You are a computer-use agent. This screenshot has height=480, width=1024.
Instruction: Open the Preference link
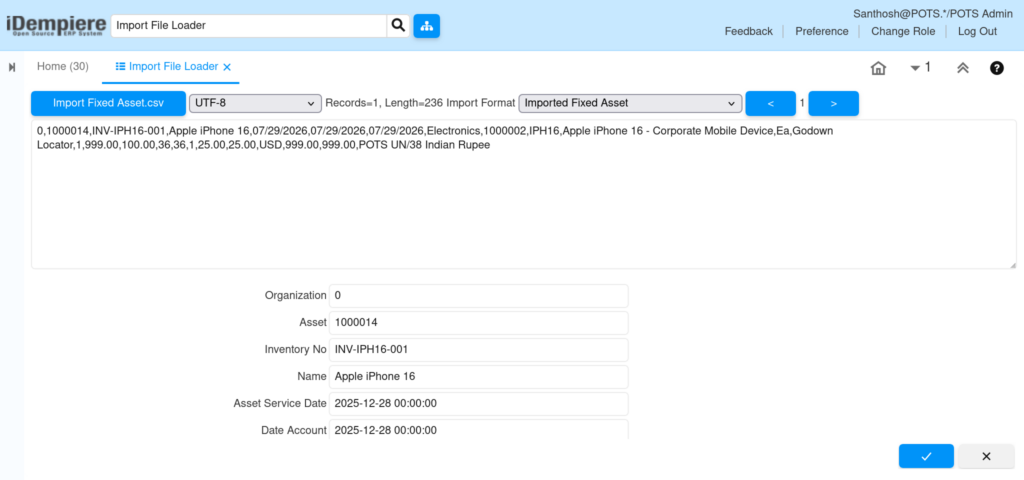click(822, 31)
